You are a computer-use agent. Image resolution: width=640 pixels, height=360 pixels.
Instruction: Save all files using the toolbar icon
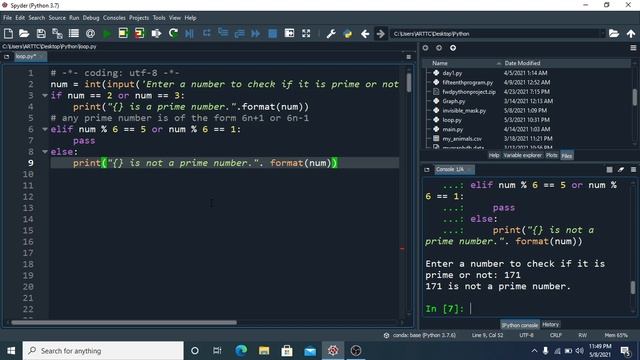pos(57,33)
